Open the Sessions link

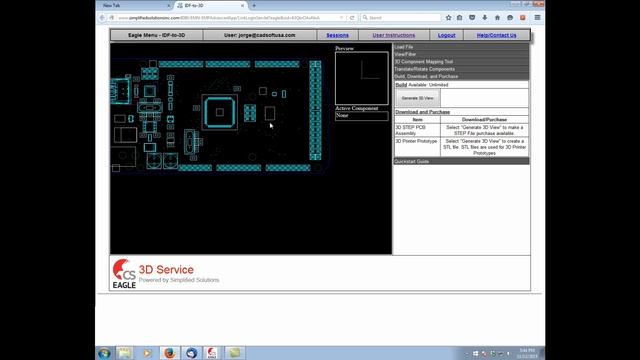click(x=338, y=35)
